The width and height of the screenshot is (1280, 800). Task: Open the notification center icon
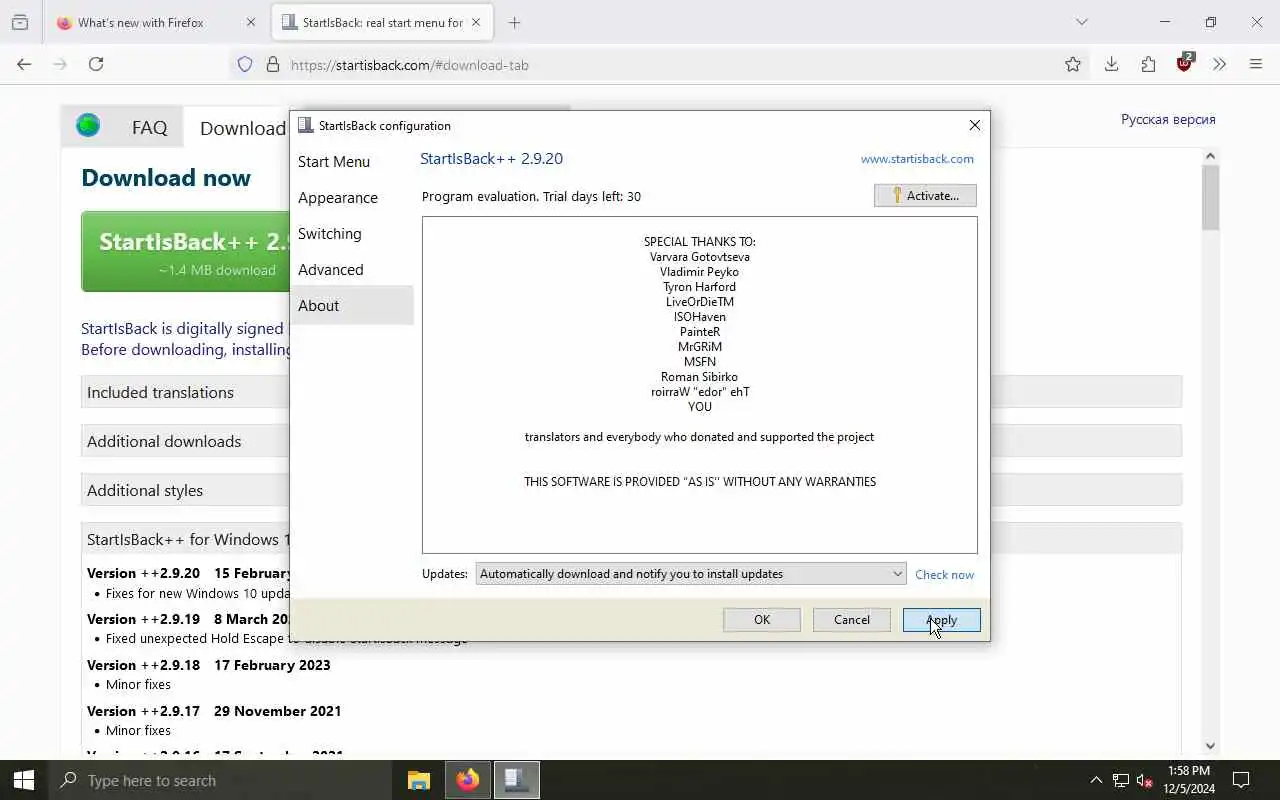point(1241,780)
